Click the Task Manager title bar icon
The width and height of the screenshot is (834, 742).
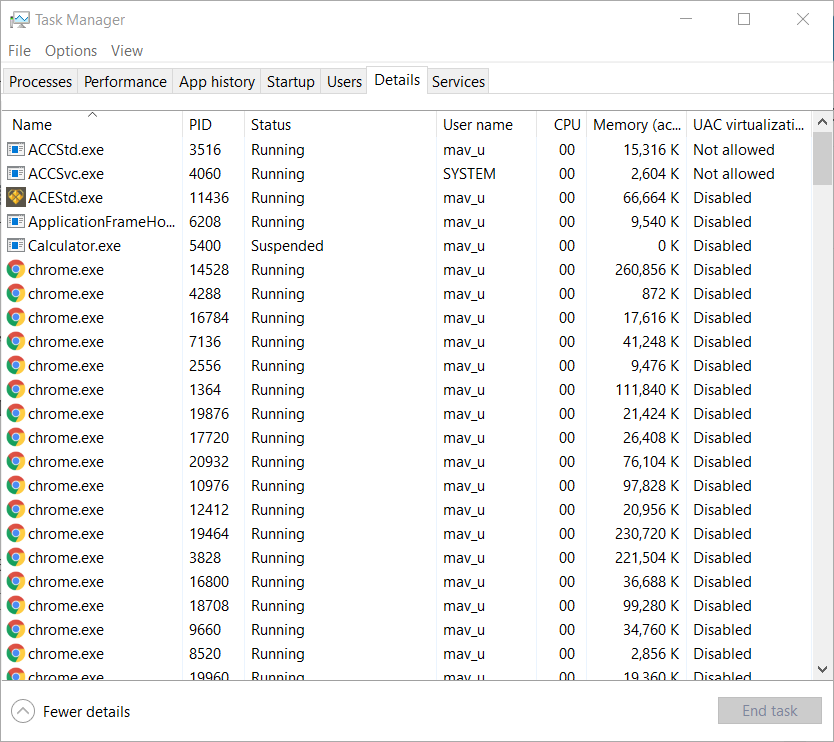point(20,20)
